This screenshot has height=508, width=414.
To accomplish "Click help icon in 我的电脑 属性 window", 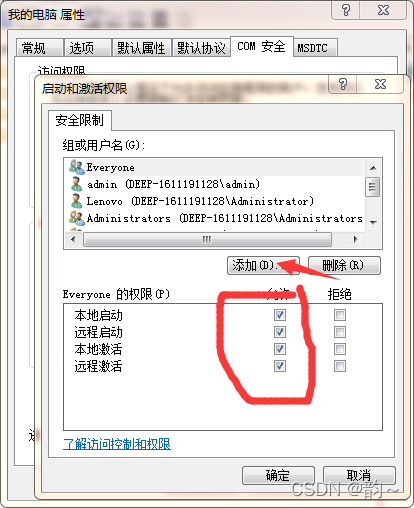I will tap(346, 10).
